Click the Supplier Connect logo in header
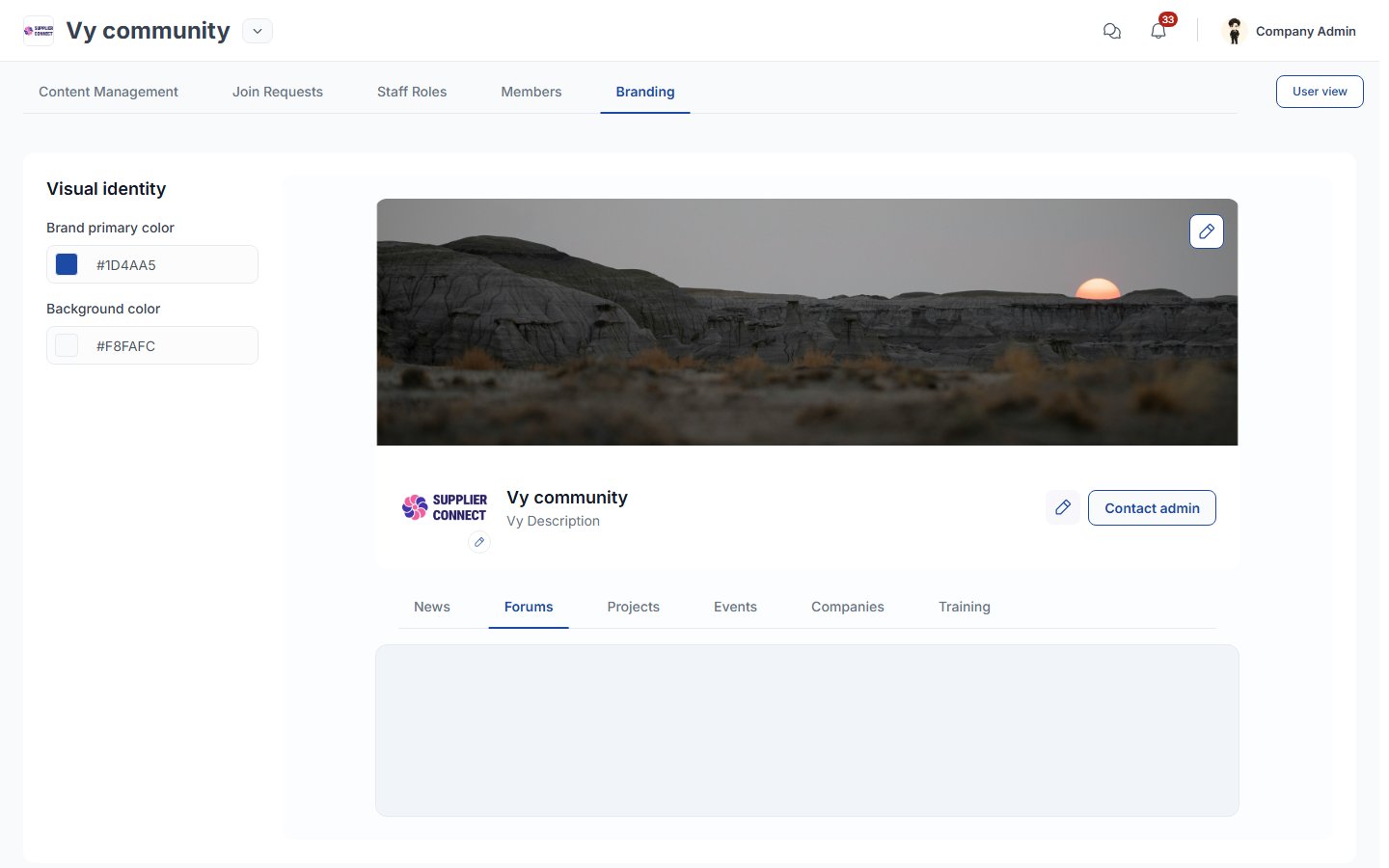This screenshot has height=868, width=1389. [x=39, y=31]
